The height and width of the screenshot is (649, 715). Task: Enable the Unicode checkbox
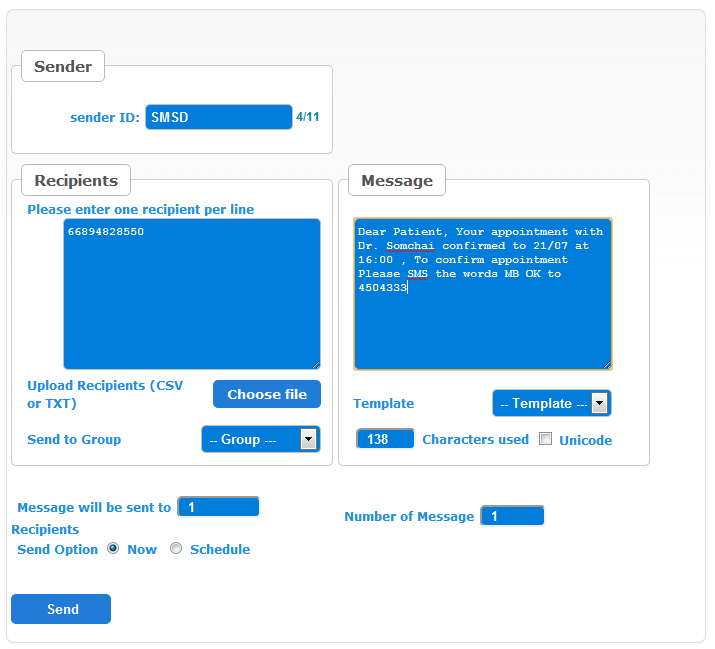pos(546,439)
